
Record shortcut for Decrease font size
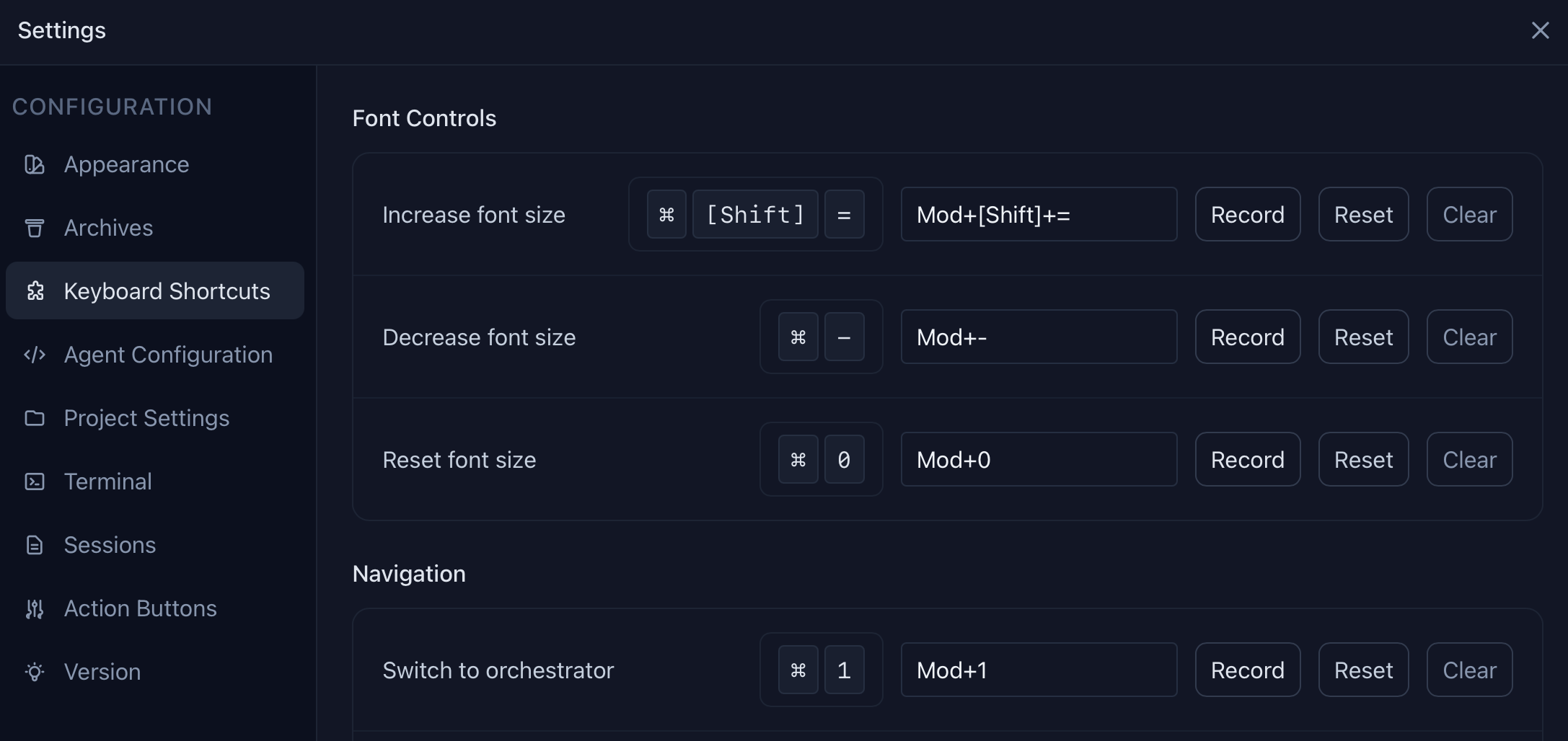tap(1247, 337)
